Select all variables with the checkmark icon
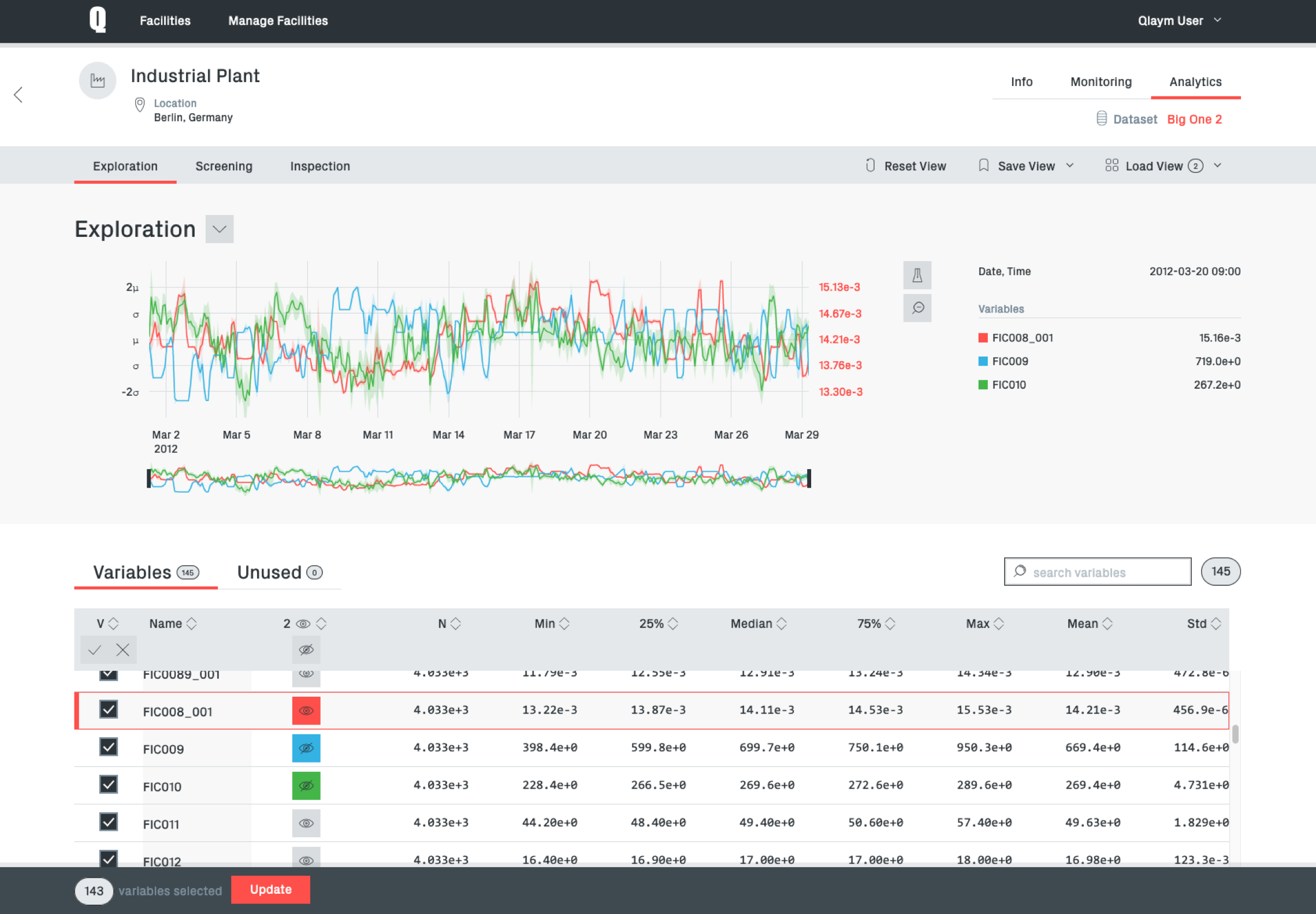1316x914 pixels. 95,650
